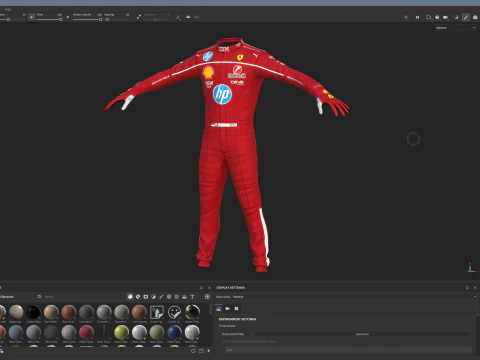
Task: Click the shelf search magnifier icon
Action: point(39,297)
